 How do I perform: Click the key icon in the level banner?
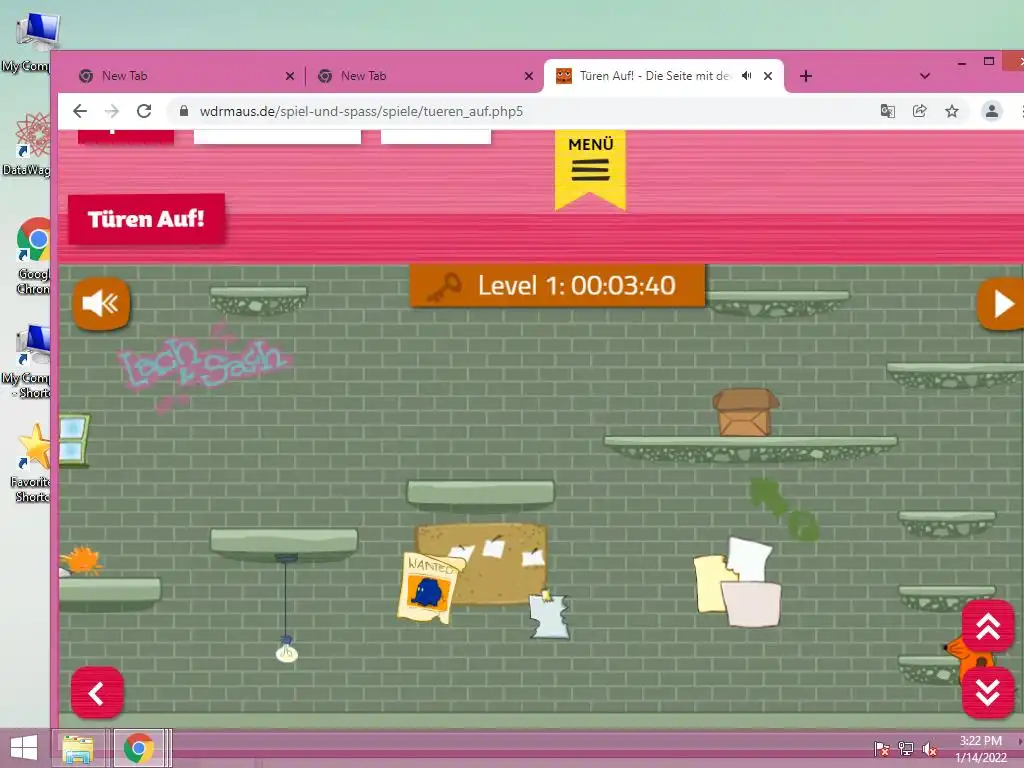click(x=444, y=287)
